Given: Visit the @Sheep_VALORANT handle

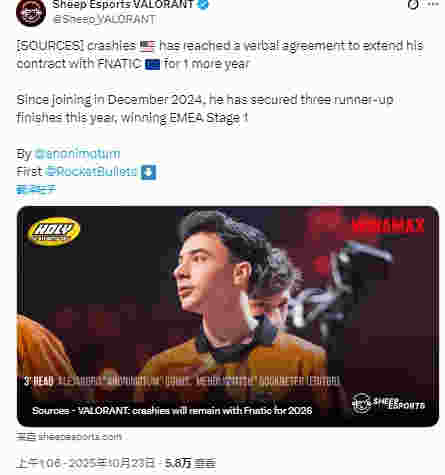Looking at the screenshot, I should click(104, 19).
